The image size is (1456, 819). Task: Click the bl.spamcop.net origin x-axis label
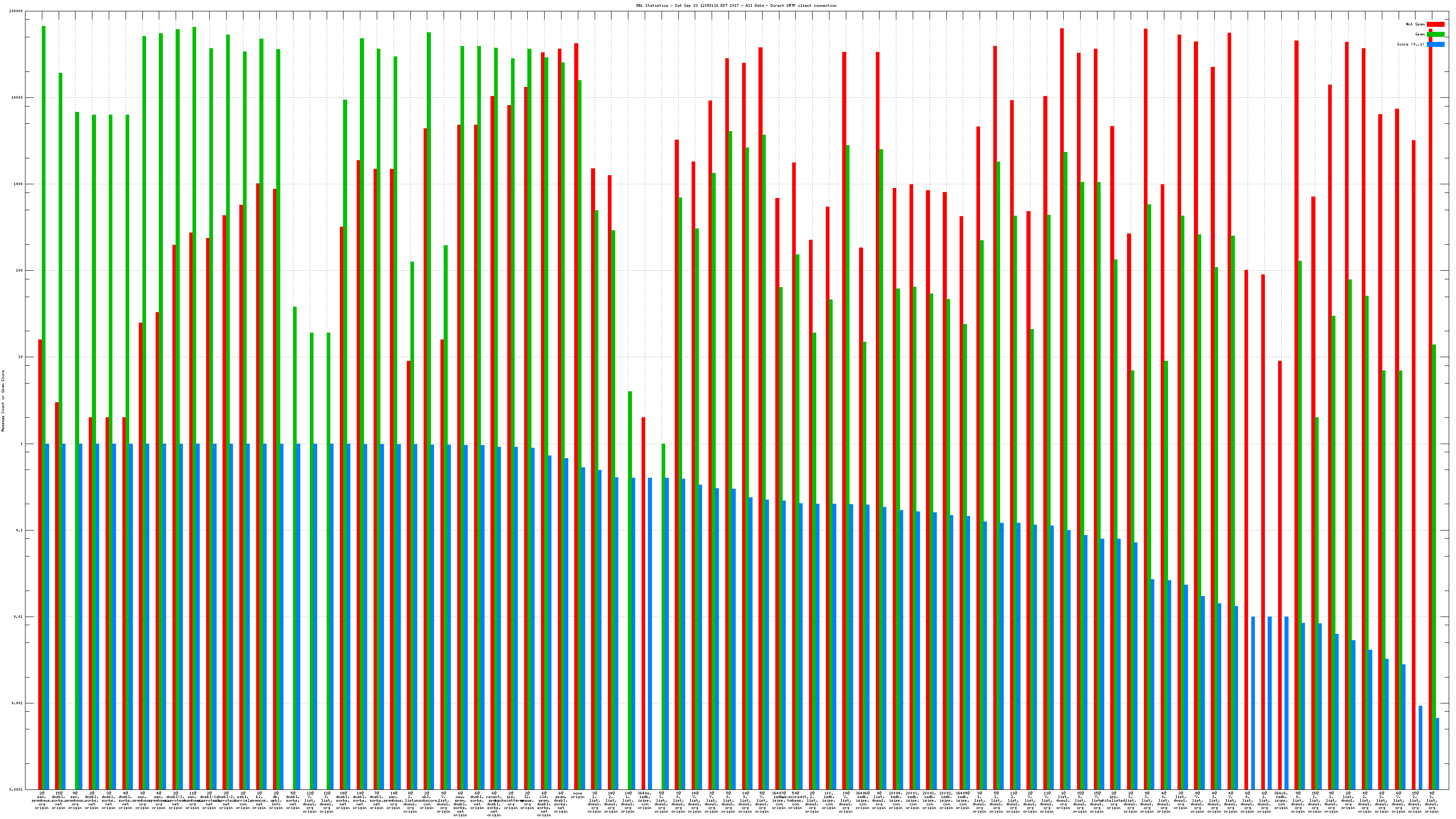pyautogui.click(x=259, y=801)
